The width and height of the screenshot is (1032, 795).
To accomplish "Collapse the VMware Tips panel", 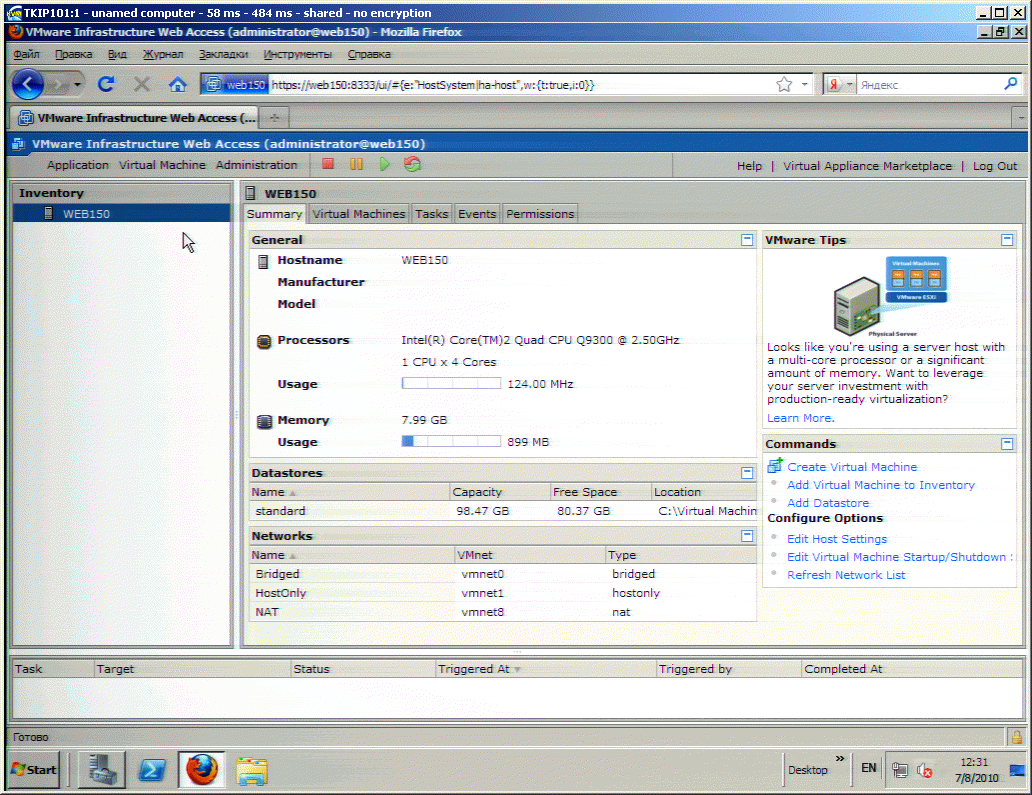I will pos(1006,240).
